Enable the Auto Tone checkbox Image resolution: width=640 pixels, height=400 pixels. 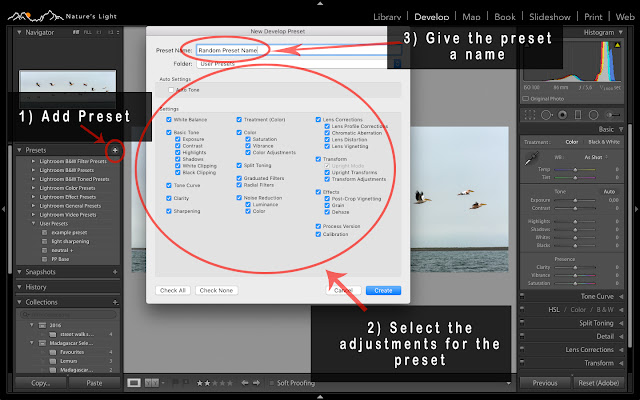coord(171,90)
